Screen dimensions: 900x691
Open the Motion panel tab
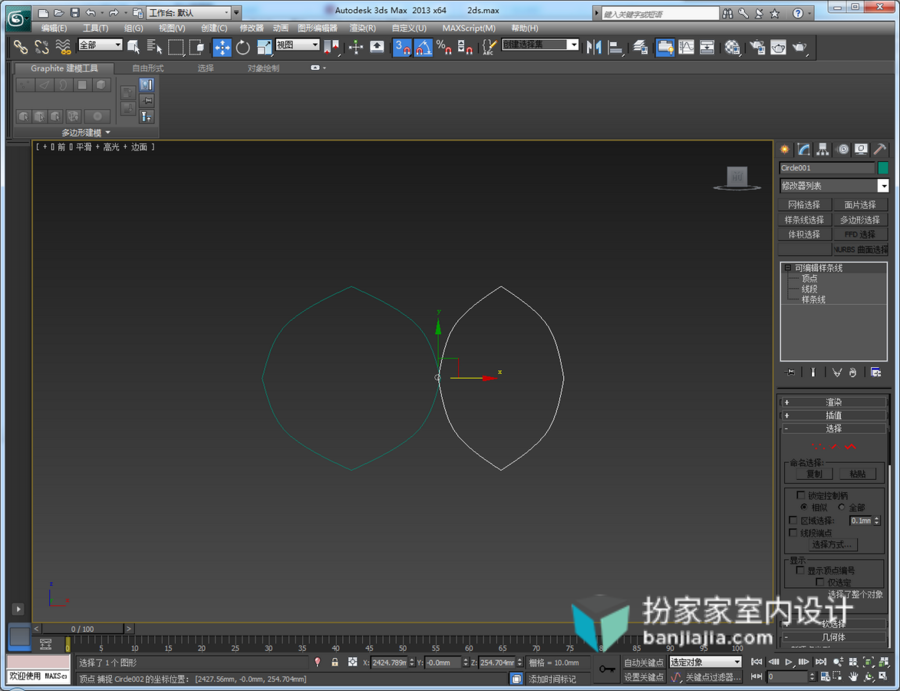[843, 150]
